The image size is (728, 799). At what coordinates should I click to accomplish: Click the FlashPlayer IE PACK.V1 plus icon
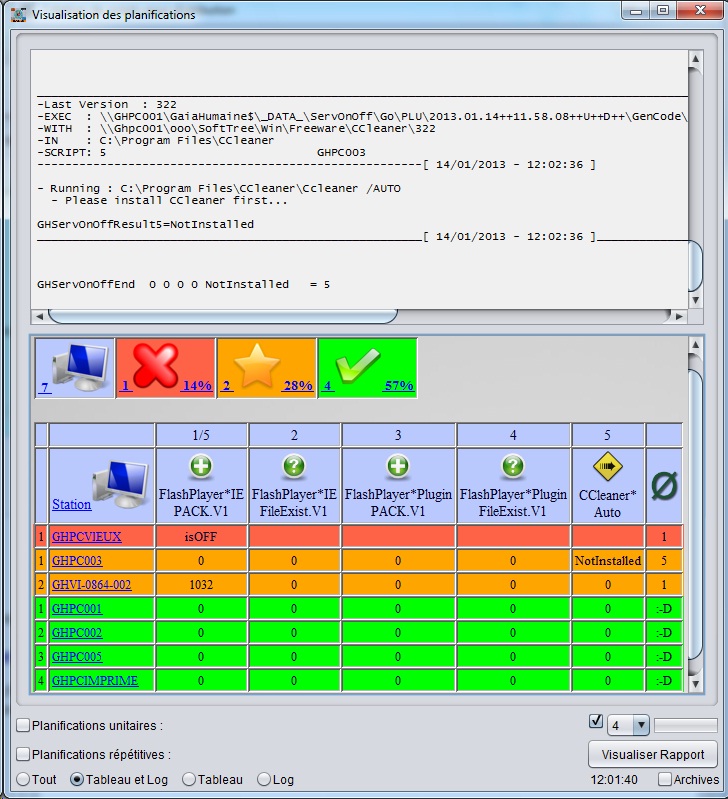pyautogui.click(x=201, y=467)
